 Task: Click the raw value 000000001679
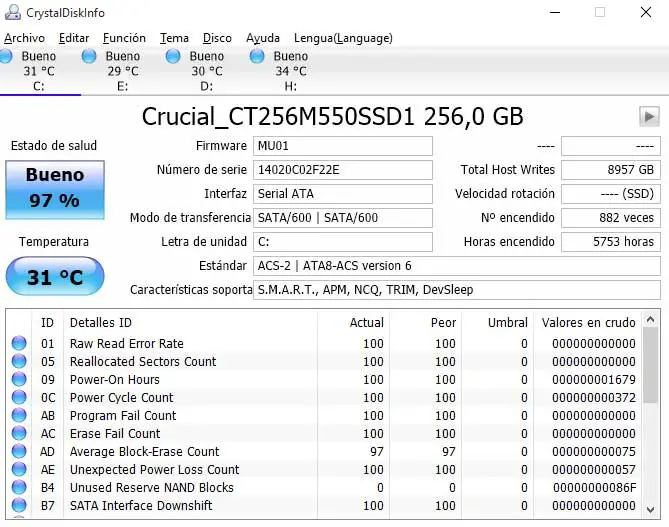593,379
